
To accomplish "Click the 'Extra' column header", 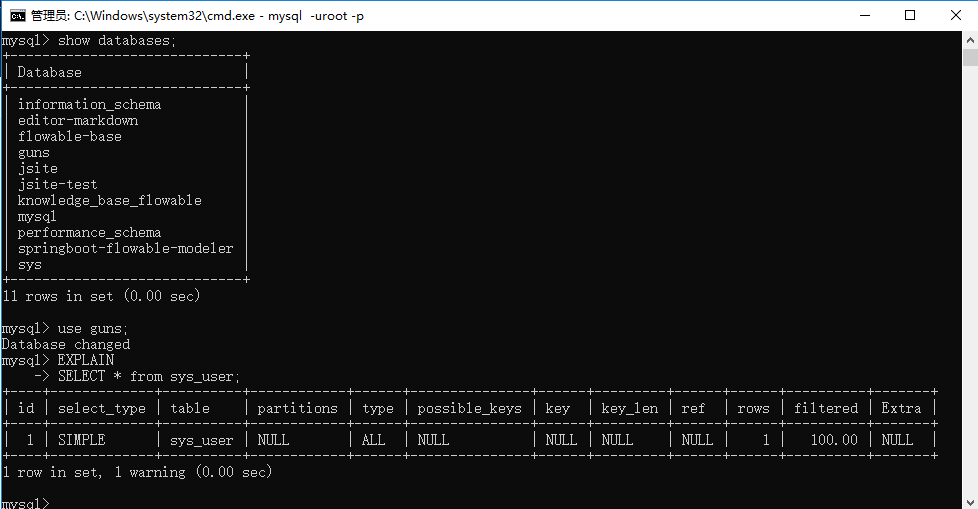I will coord(901,408).
